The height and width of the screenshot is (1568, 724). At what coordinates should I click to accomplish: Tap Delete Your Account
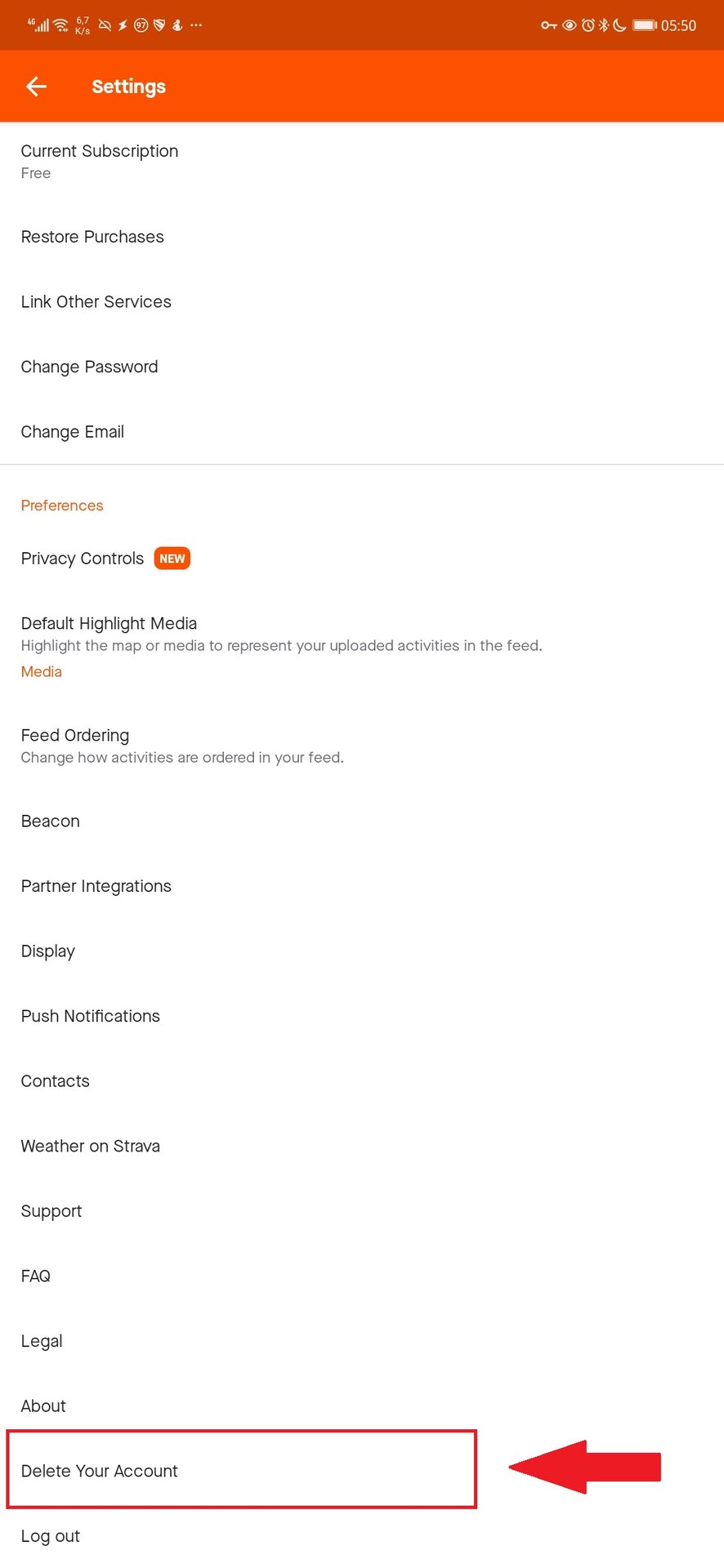tap(100, 1471)
